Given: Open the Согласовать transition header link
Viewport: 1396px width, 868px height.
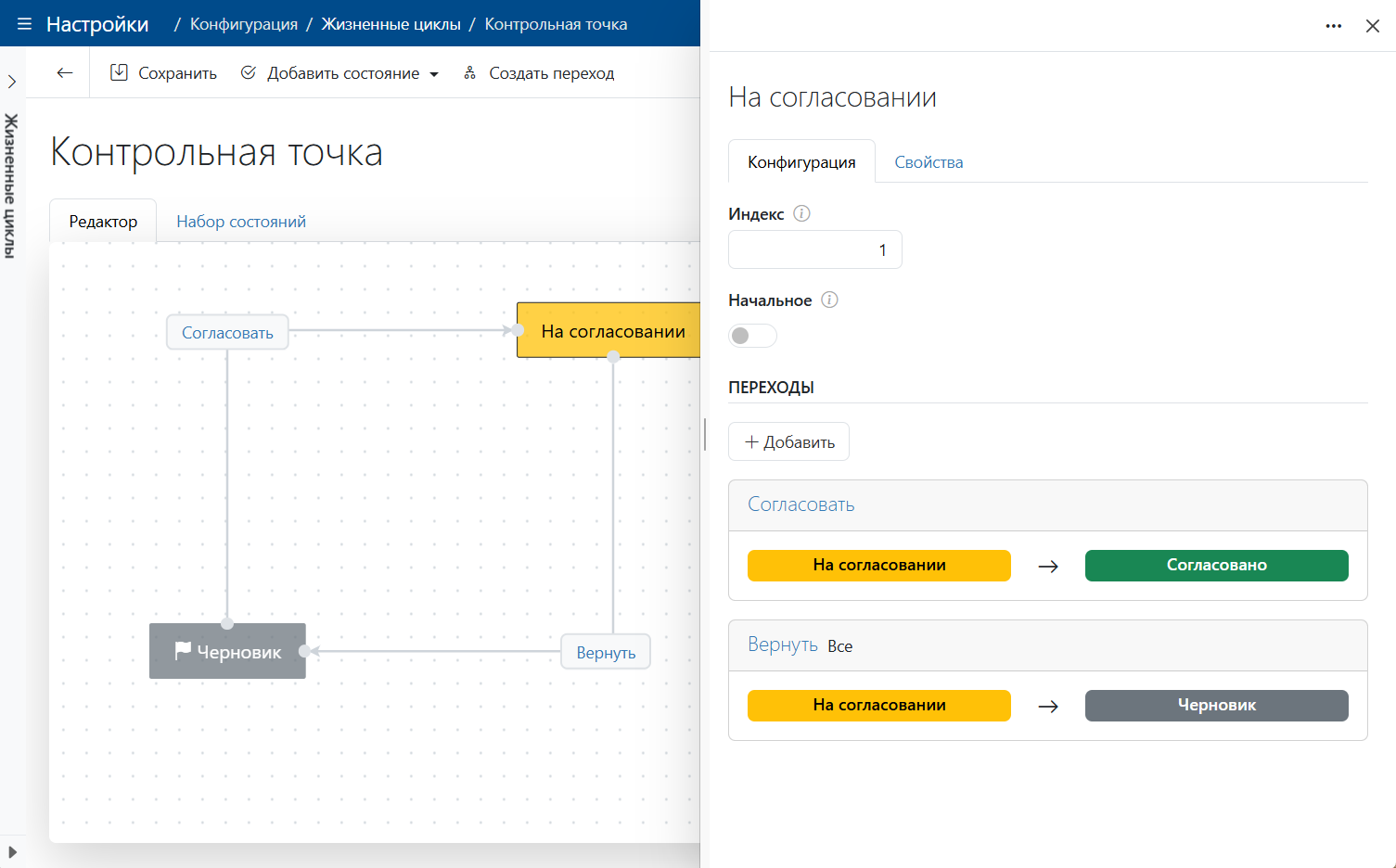Looking at the screenshot, I should 801,504.
